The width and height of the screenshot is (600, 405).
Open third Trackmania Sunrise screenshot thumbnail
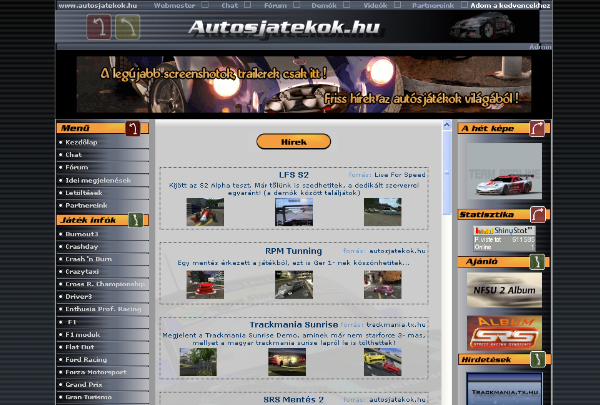pos(383,362)
